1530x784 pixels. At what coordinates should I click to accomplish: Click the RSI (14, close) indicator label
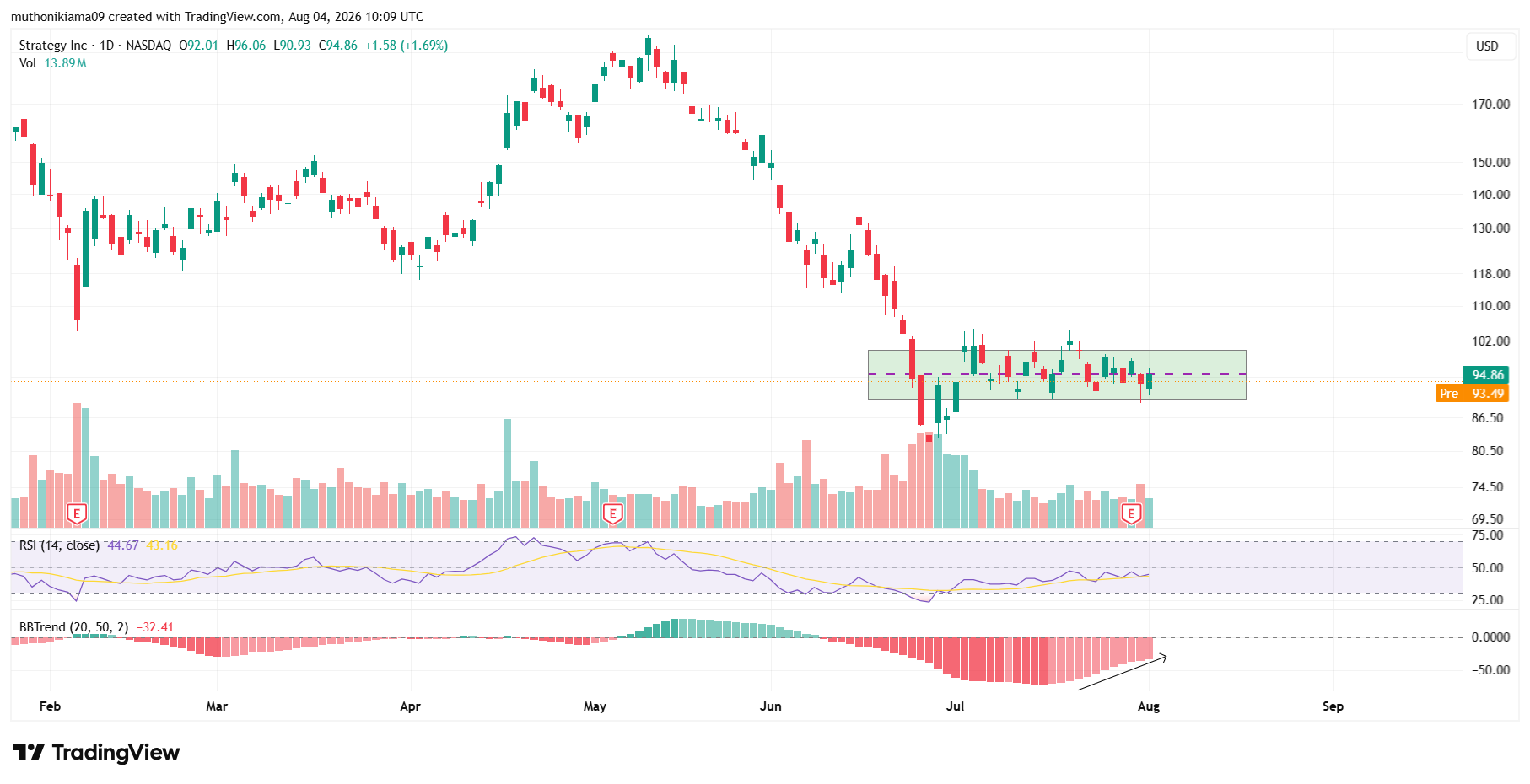(x=59, y=545)
